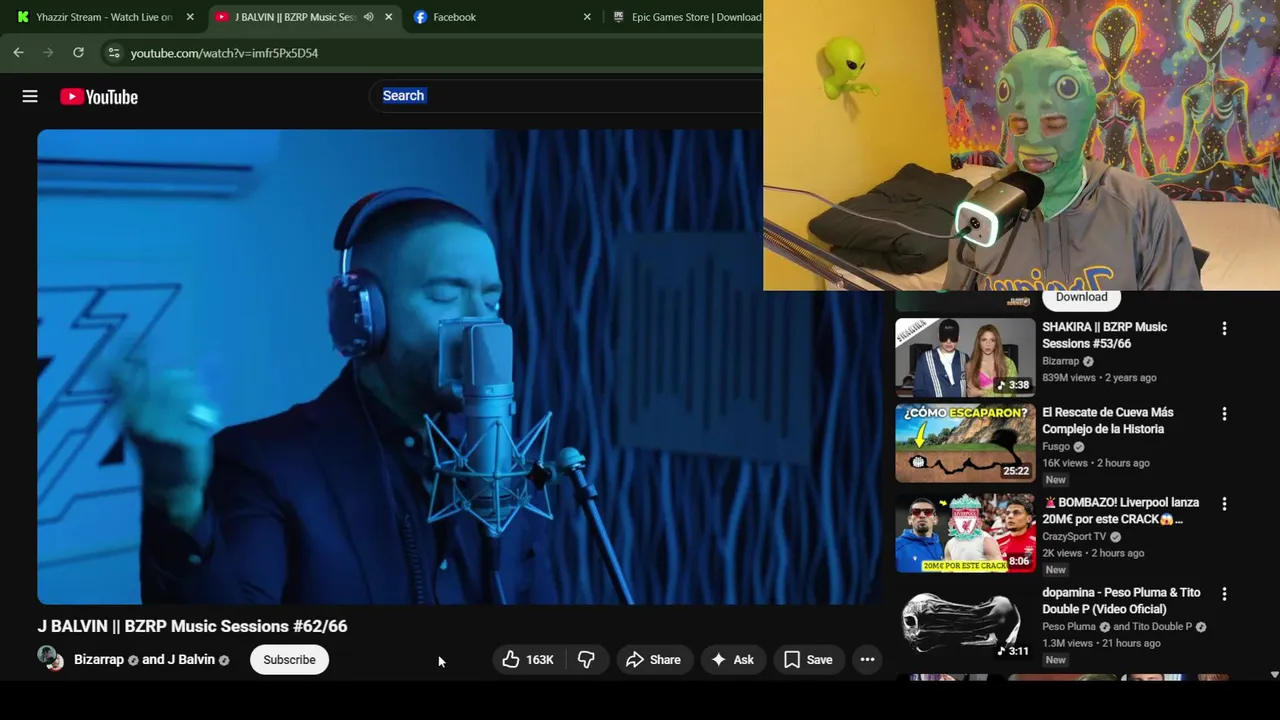Click the browser forward arrow
The image size is (1280, 720).
tap(48, 52)
